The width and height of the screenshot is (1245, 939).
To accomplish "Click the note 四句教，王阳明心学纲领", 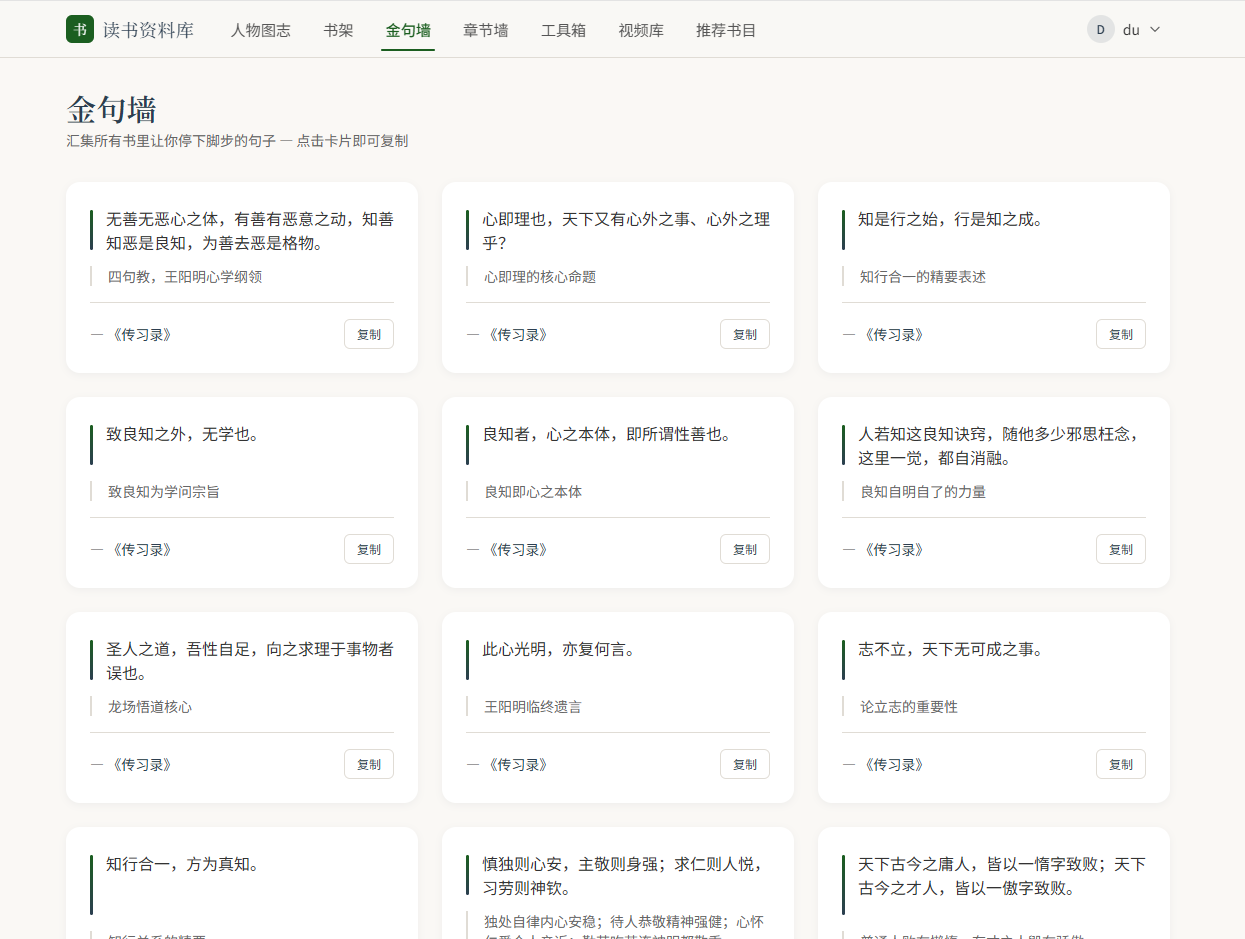I will (185, 277).
